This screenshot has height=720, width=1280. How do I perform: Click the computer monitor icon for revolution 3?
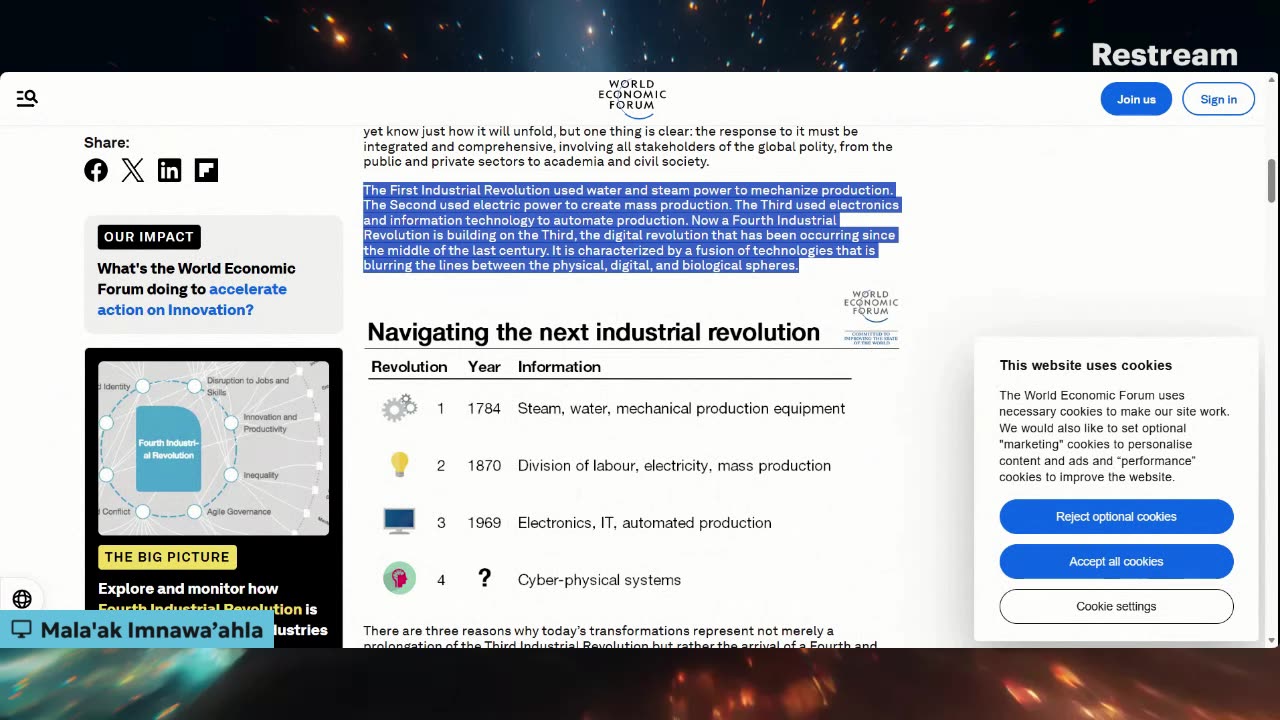399,522
